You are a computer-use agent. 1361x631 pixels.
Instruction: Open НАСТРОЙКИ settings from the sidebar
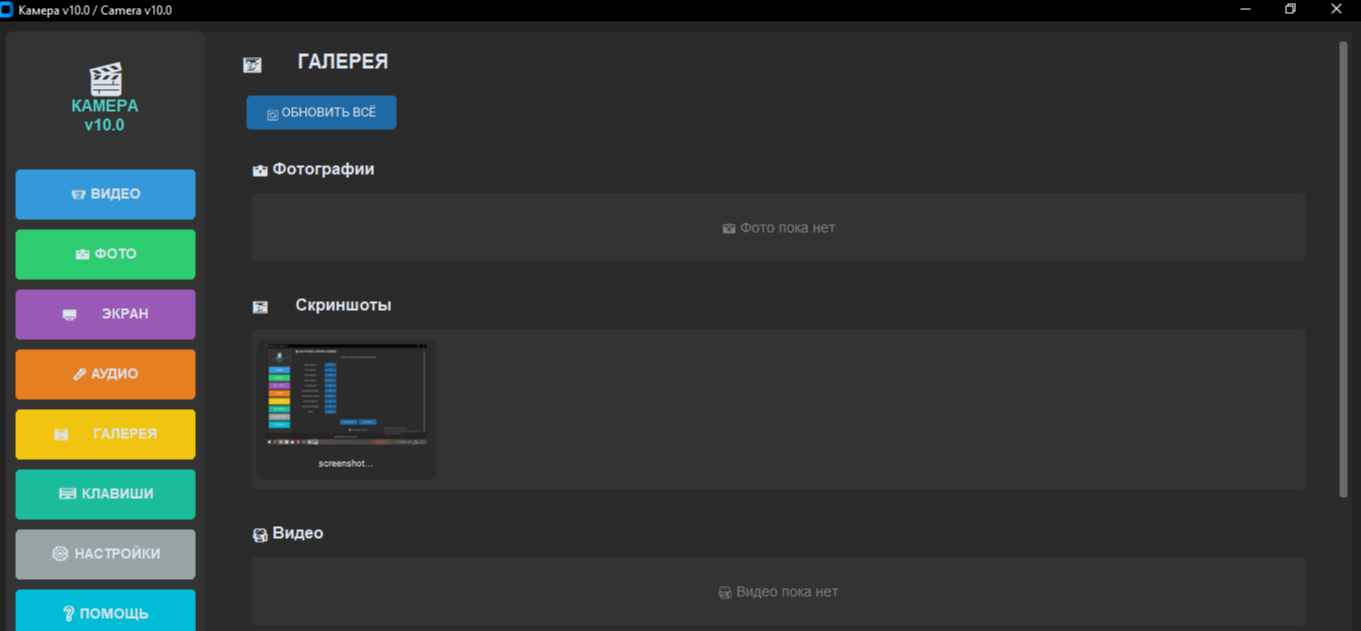105,554
